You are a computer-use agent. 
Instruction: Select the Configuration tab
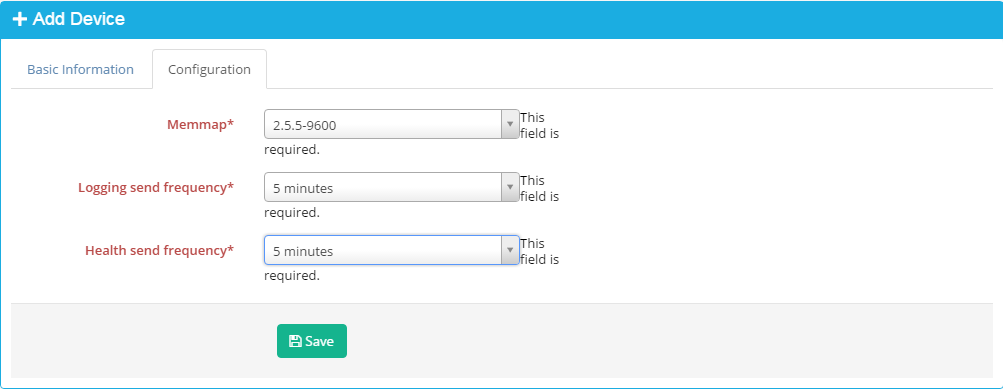[209, 69]
